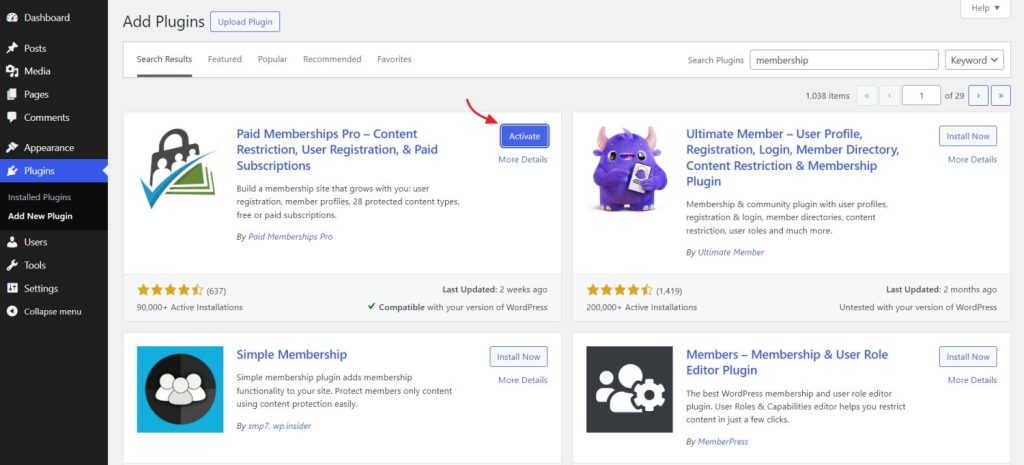
Task: Open the Ultimate Member title link
Action: 793,157
